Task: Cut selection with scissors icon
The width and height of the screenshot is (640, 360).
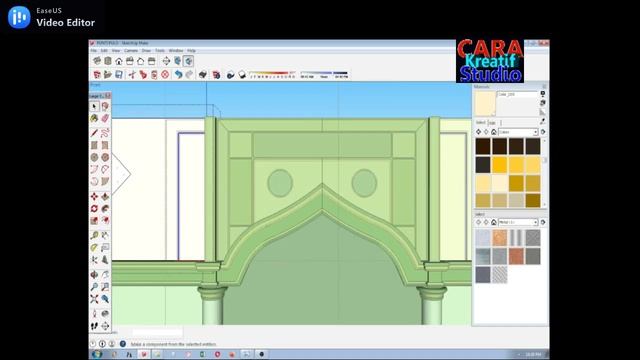Action: [x=132, y=75]
